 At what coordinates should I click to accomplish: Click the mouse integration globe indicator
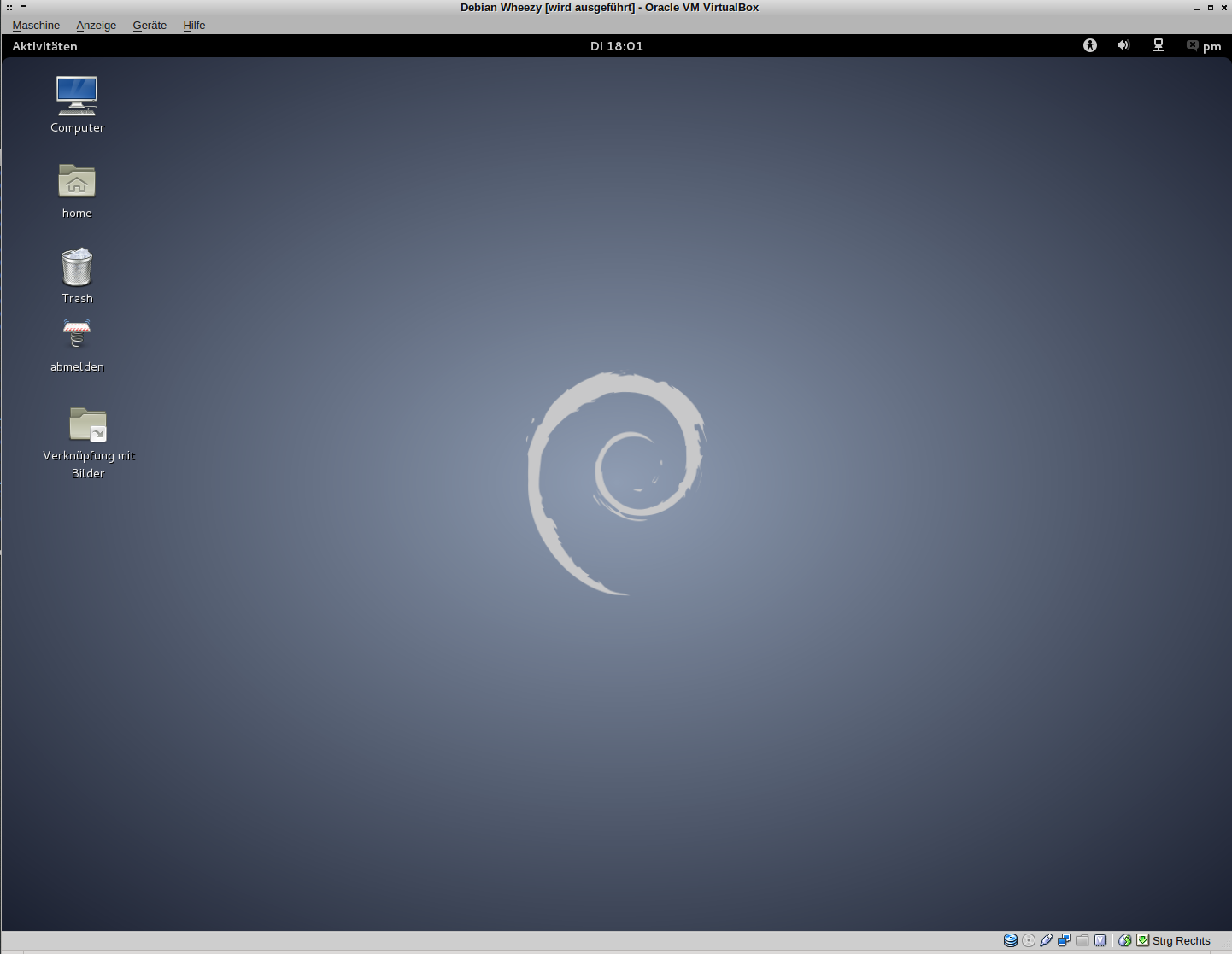pos(1125,940)
